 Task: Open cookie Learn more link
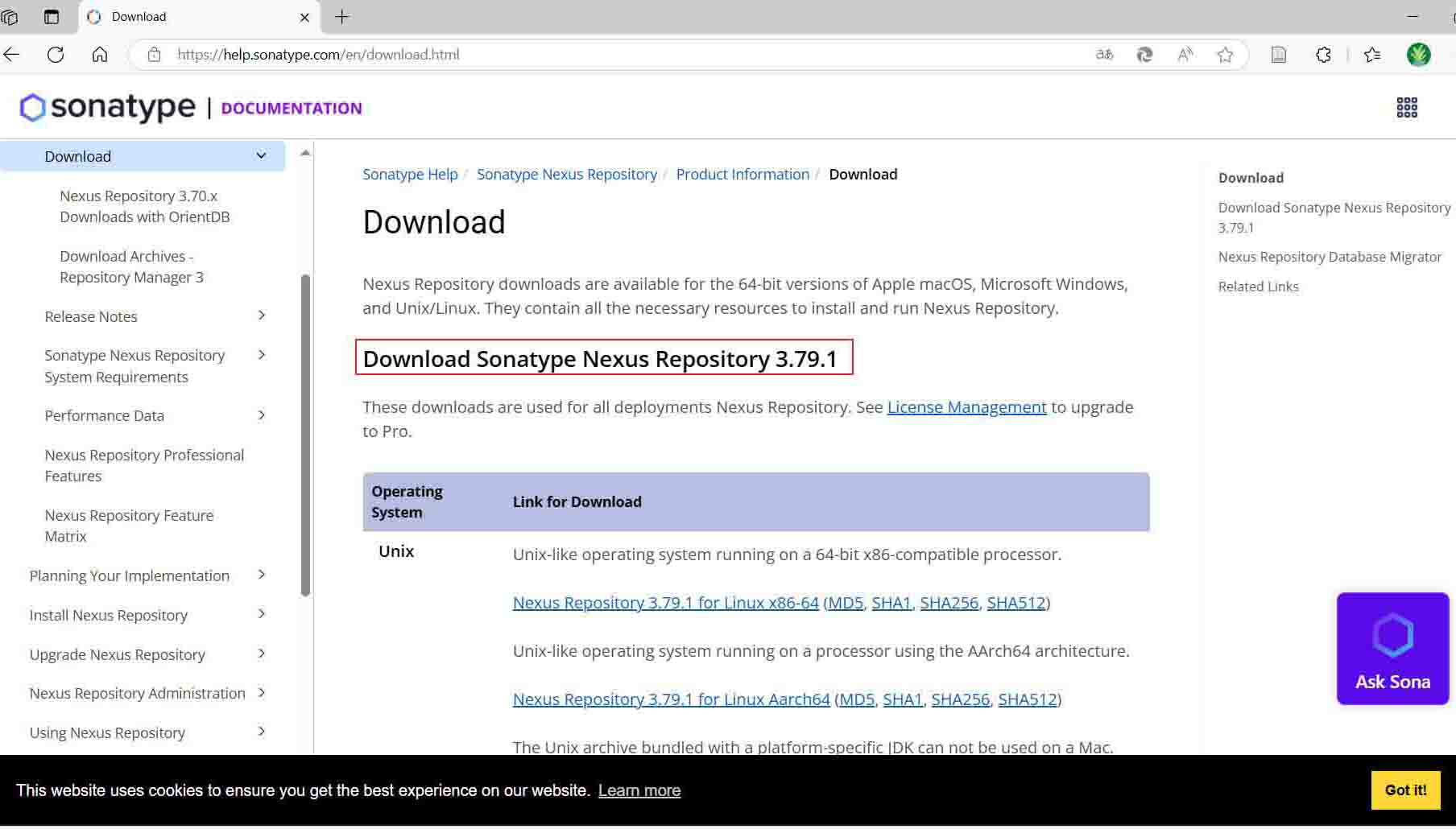[639, 790]
